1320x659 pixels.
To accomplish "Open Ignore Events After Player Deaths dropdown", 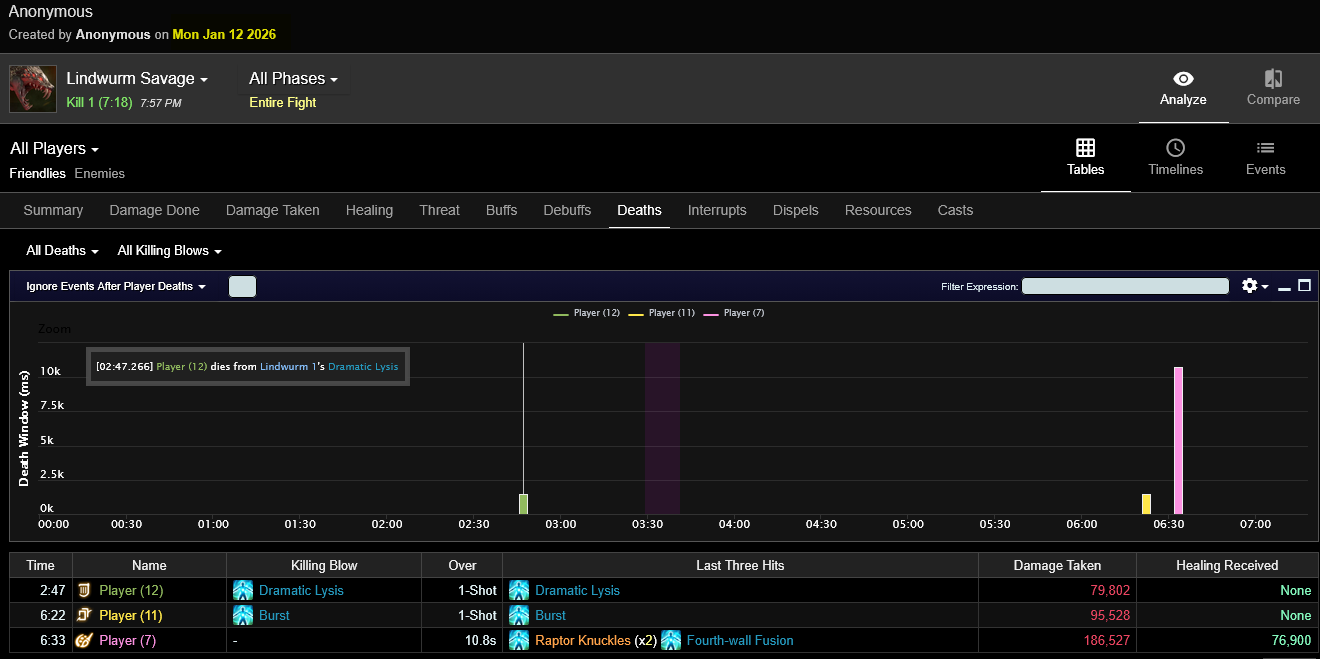I will [116, 286].
